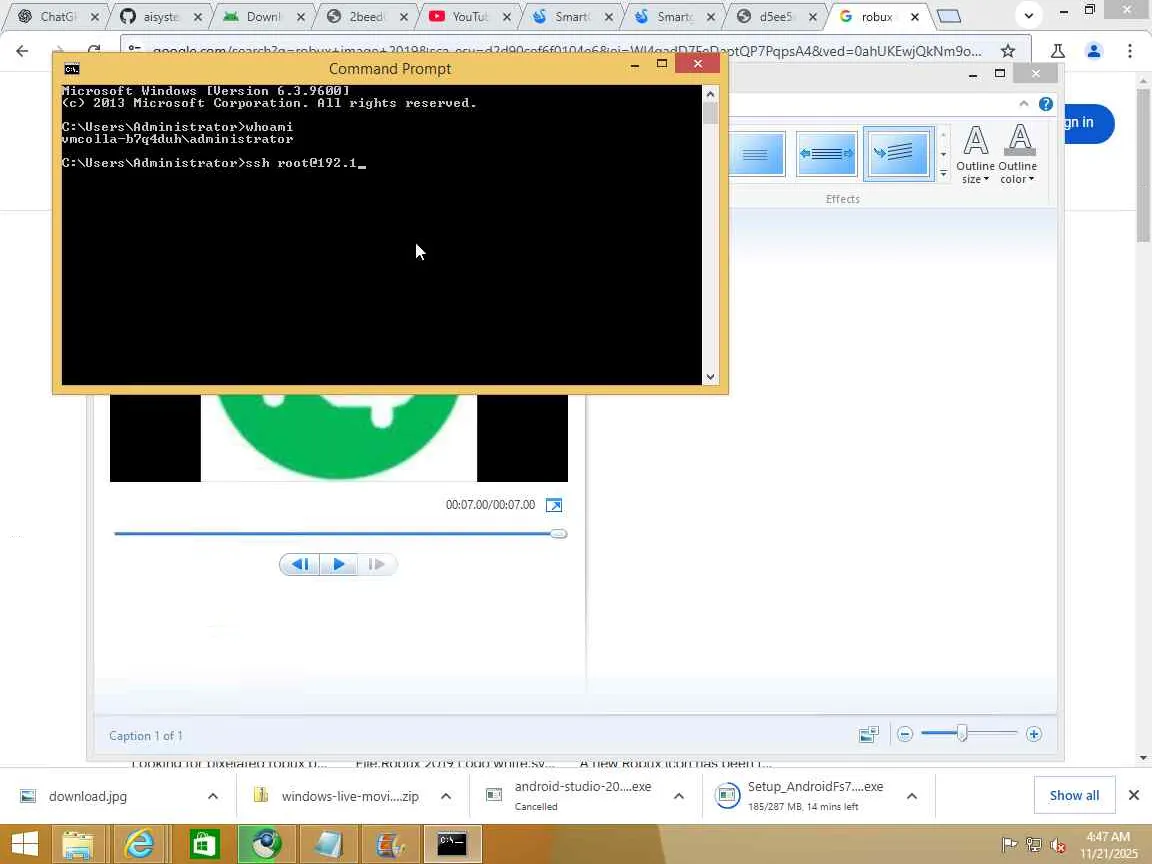Switch to Chrome in the taskbar
The height and width of the screenshot is (864, 1152).
pyautogui.click(x=265, y=844)
